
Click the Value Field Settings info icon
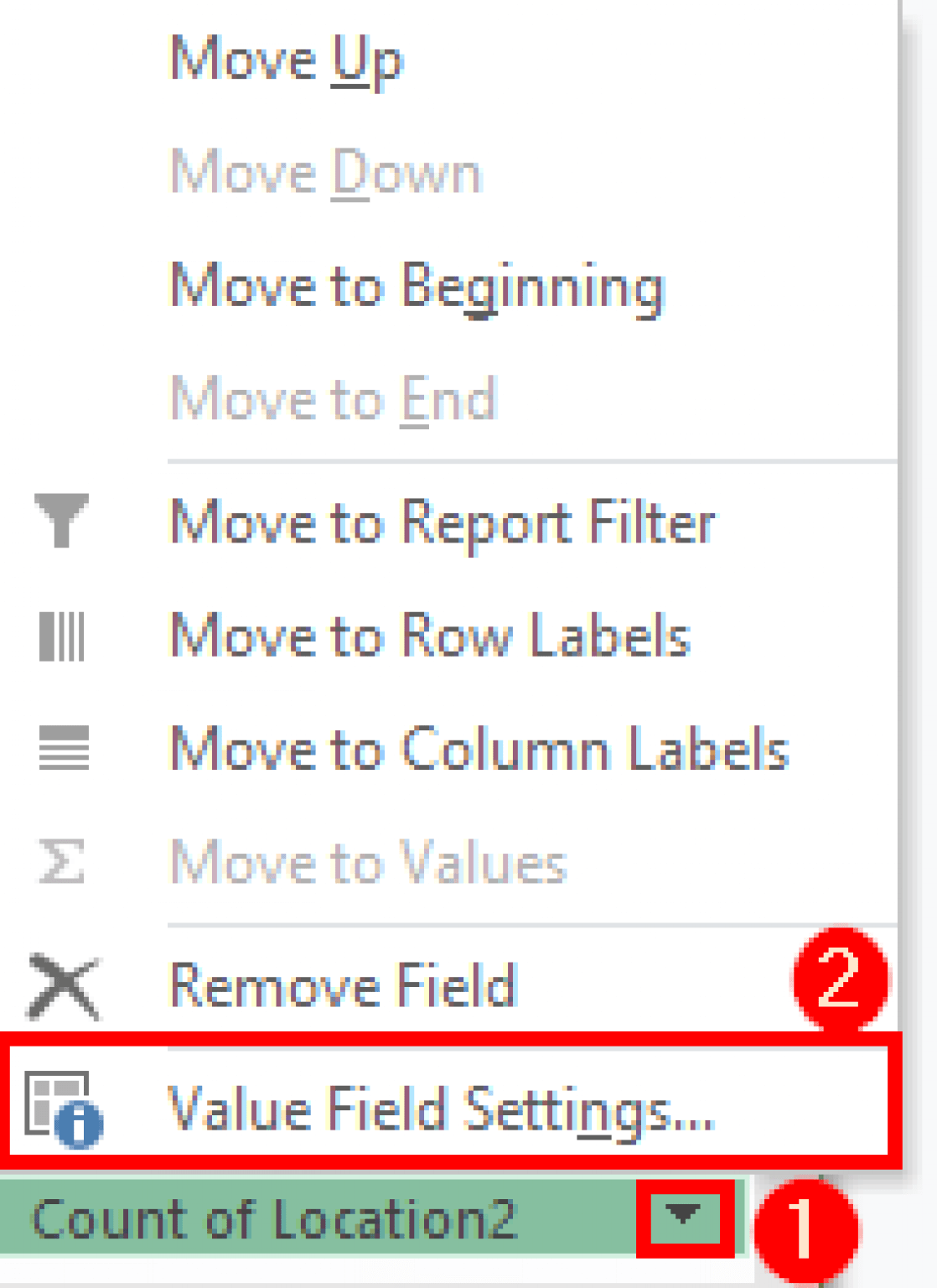click(61, 1109)
